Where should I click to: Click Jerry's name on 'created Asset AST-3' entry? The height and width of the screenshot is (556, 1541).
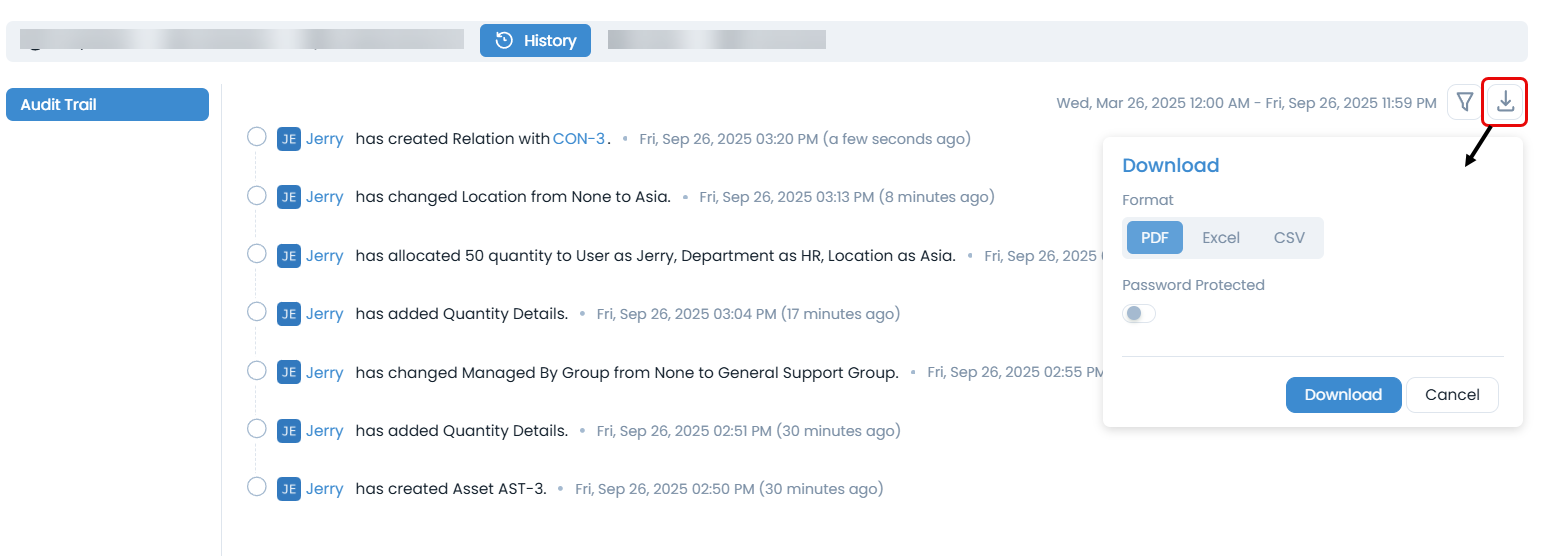(324, 489)
